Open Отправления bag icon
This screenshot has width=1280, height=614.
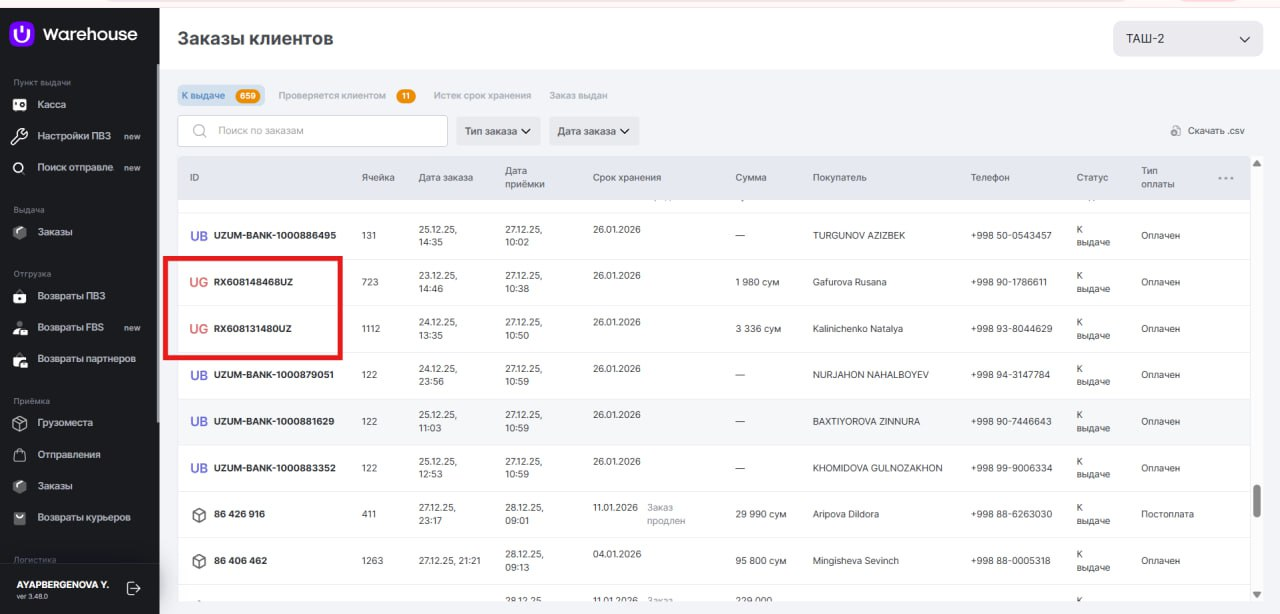point(19,455)
